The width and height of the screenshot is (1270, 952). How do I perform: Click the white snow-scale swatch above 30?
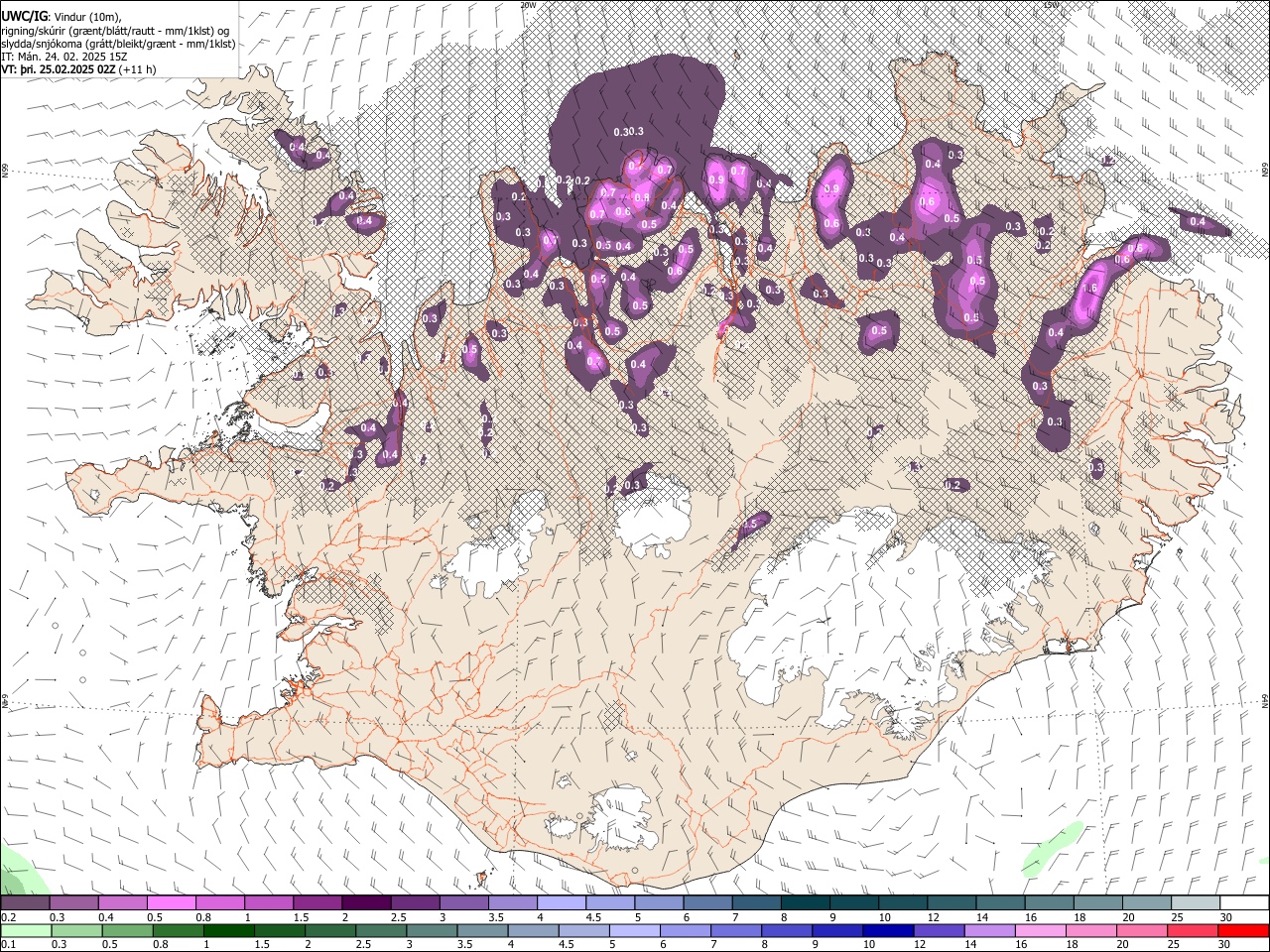pos(1243,903)
